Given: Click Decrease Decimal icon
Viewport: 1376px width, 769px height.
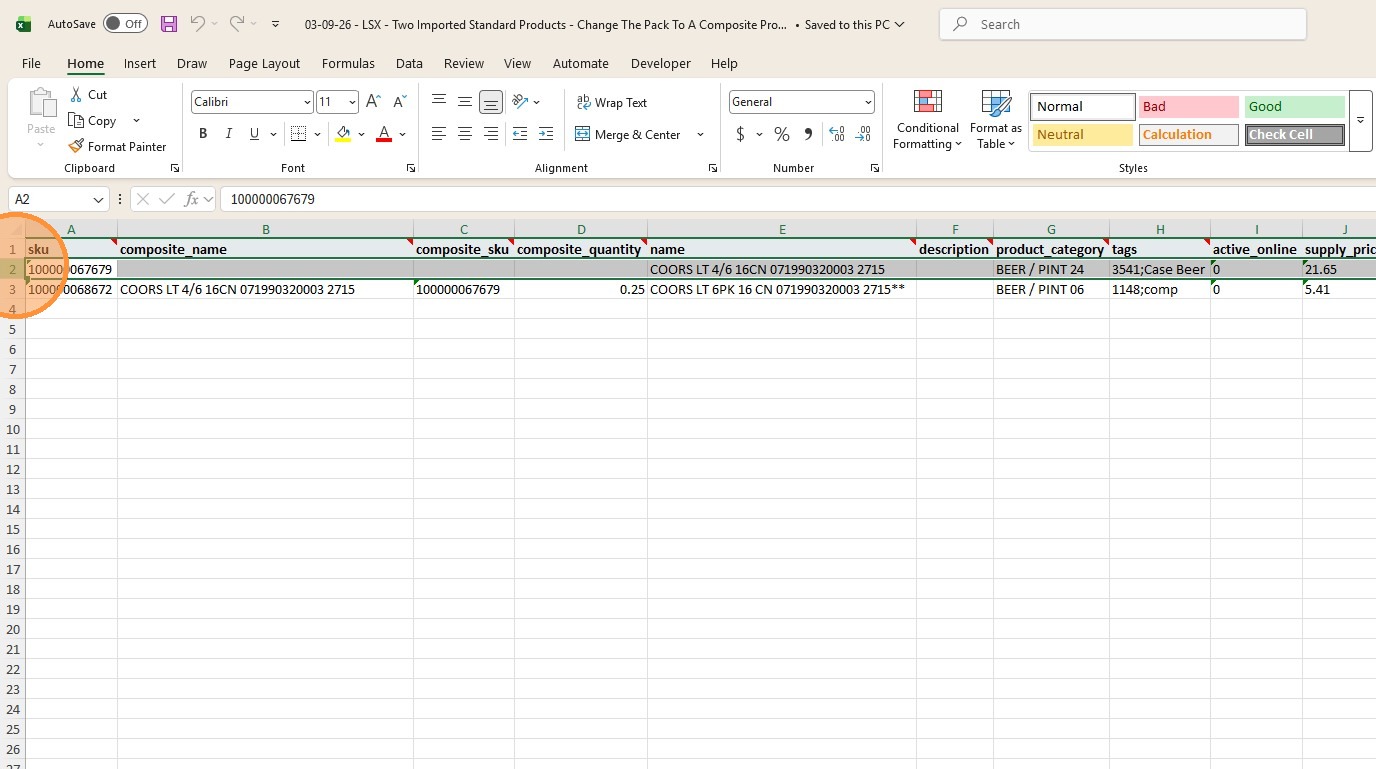Looking at the screenshot, I should pyautogui.click(x=863, y=134).
